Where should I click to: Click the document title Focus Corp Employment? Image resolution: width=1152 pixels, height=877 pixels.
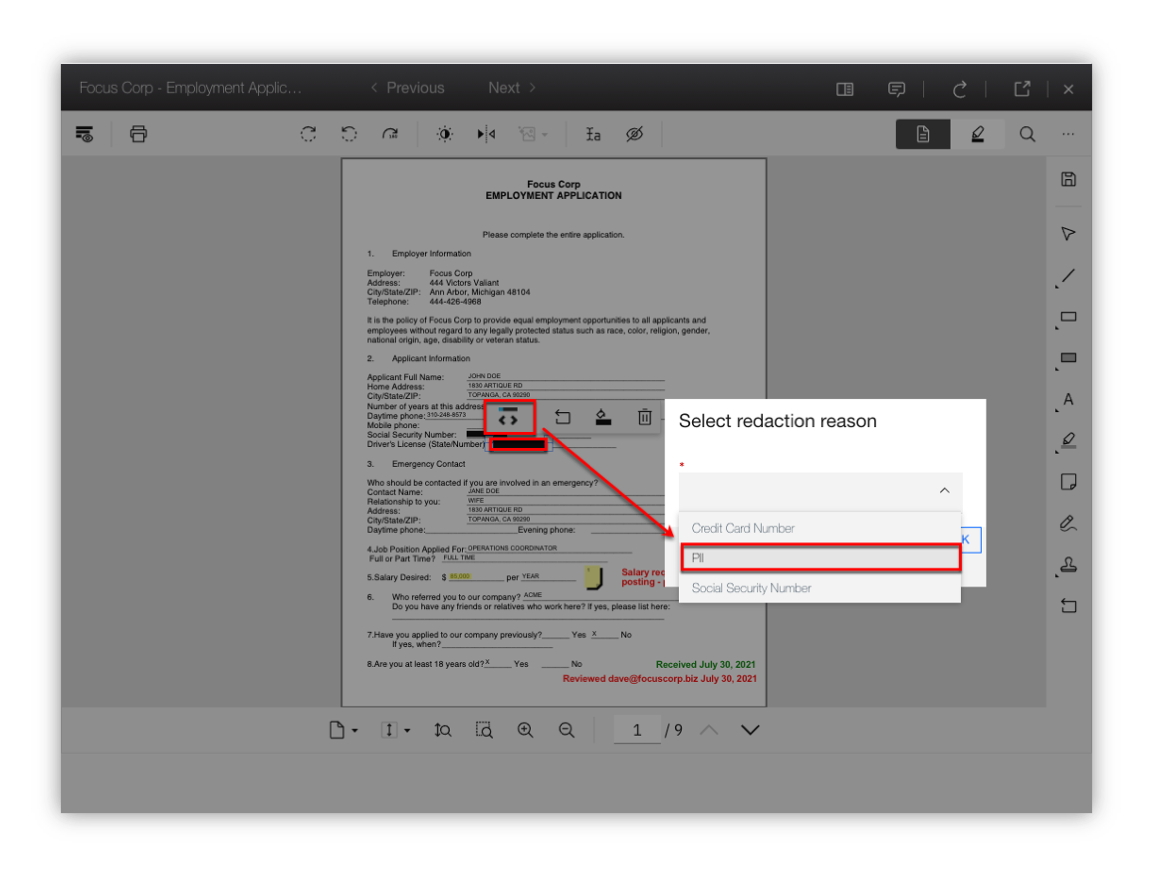[190, 88]
